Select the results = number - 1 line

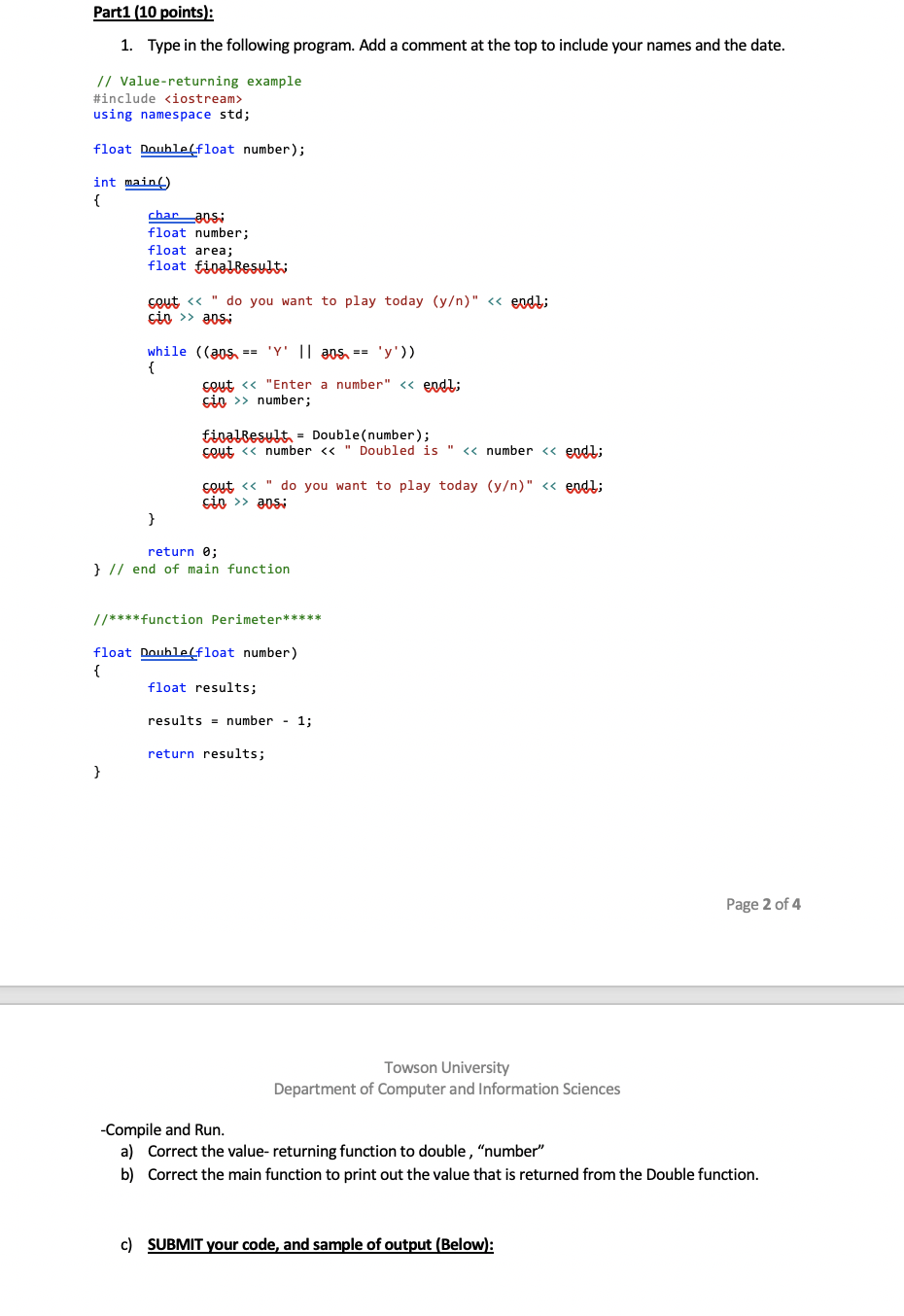(229, 720)
